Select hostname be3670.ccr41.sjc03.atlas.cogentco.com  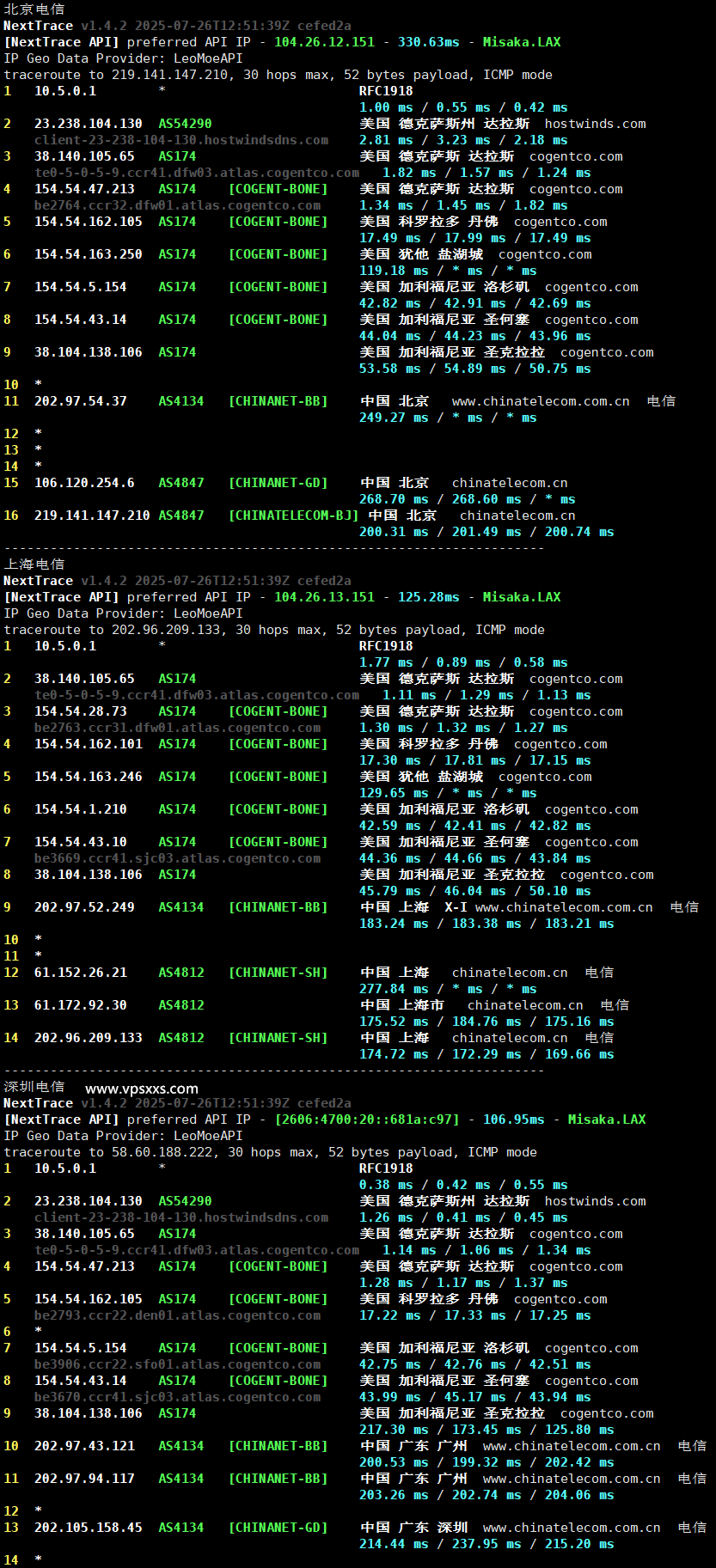coord(177,1397)
